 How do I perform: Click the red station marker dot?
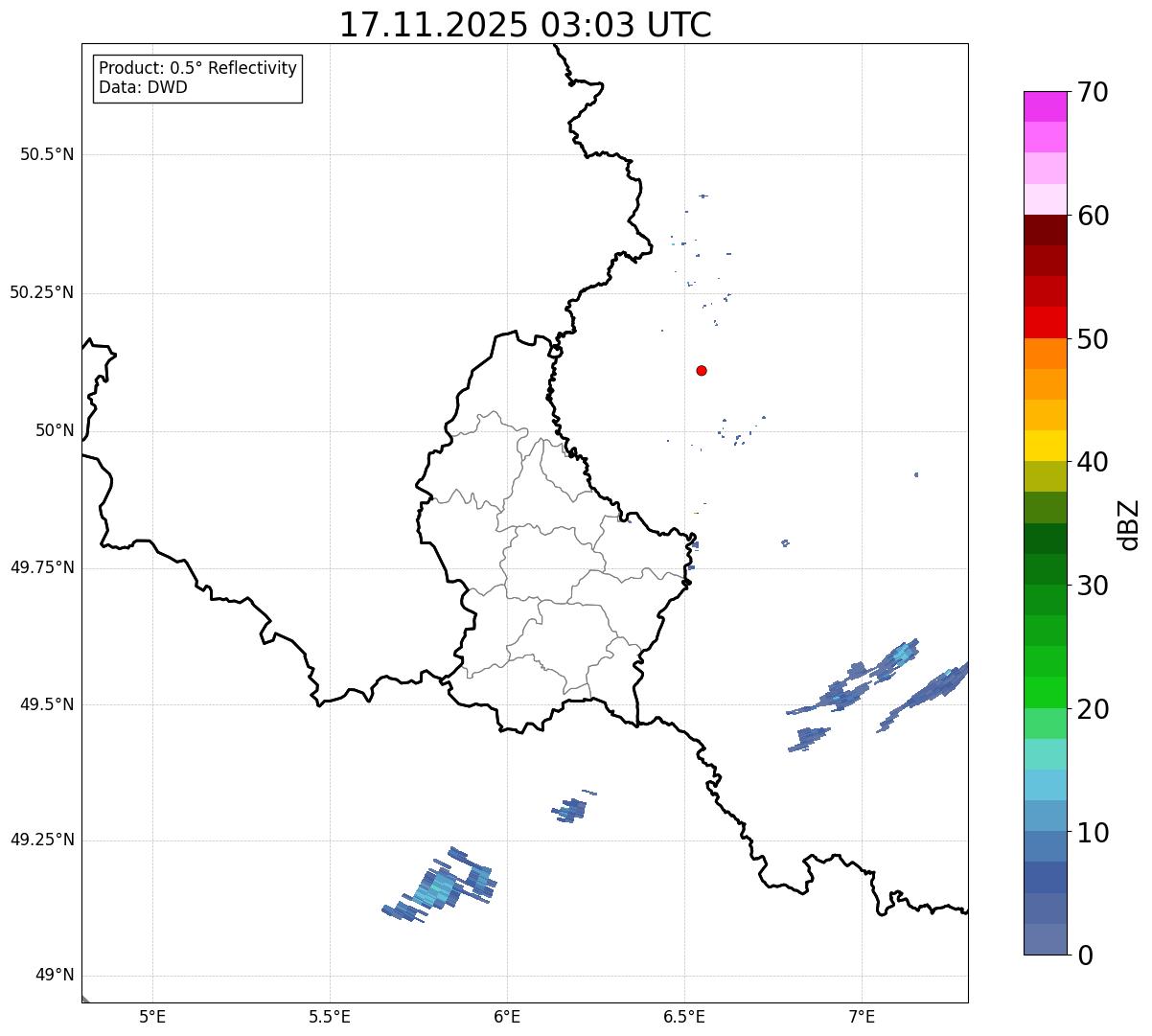coord(702,370)
